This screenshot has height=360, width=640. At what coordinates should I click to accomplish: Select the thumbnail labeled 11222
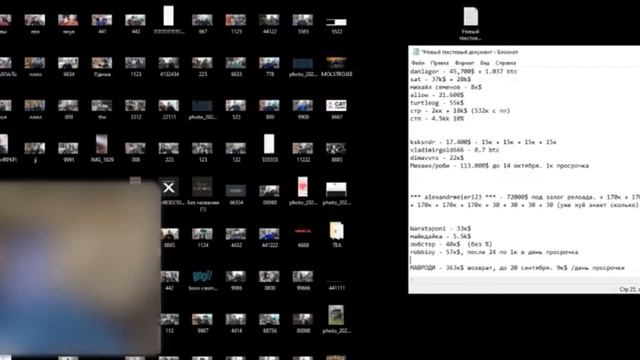pyautogui.click(x=303, y=152)
